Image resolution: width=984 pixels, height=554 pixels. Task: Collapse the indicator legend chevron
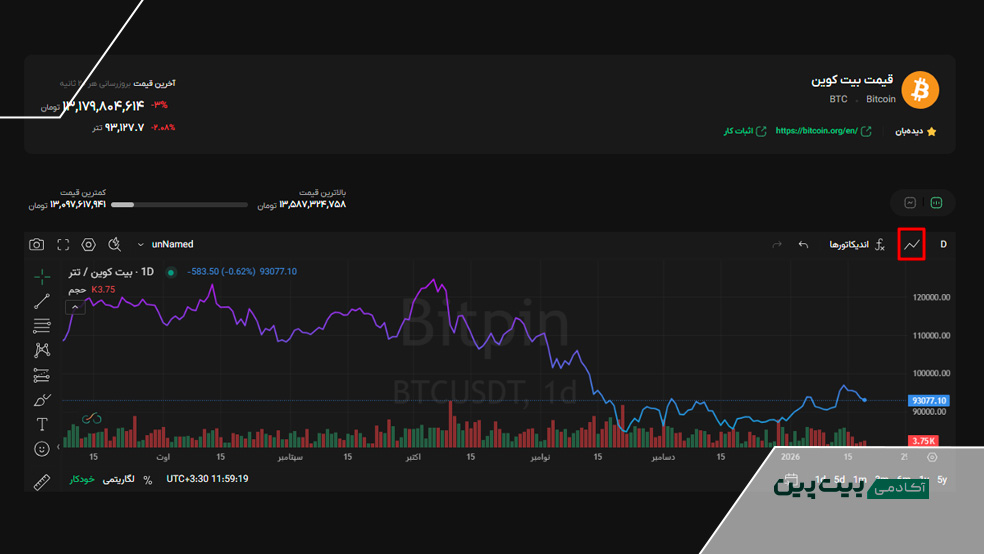(77, 307)
